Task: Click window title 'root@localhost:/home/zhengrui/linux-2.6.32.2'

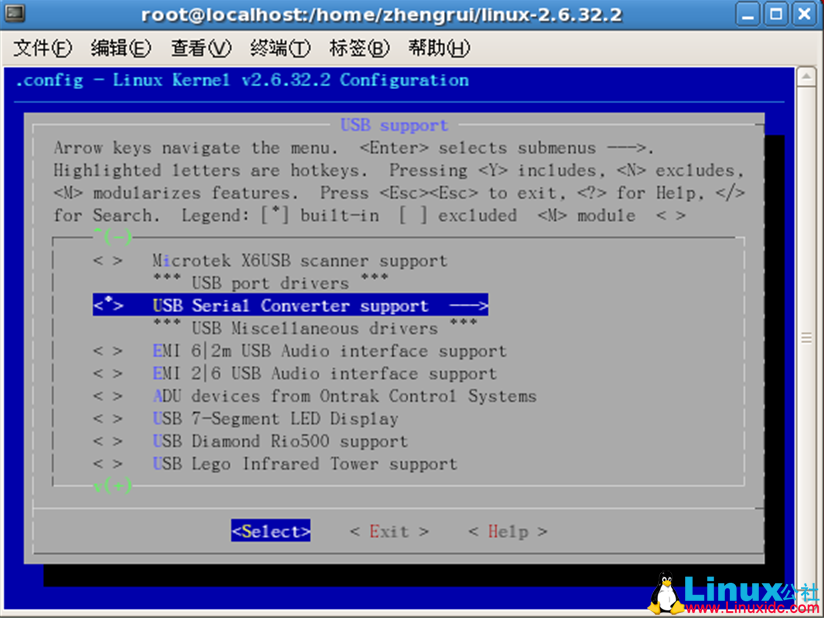Action: pyautogui.click(x=382, y=14)
